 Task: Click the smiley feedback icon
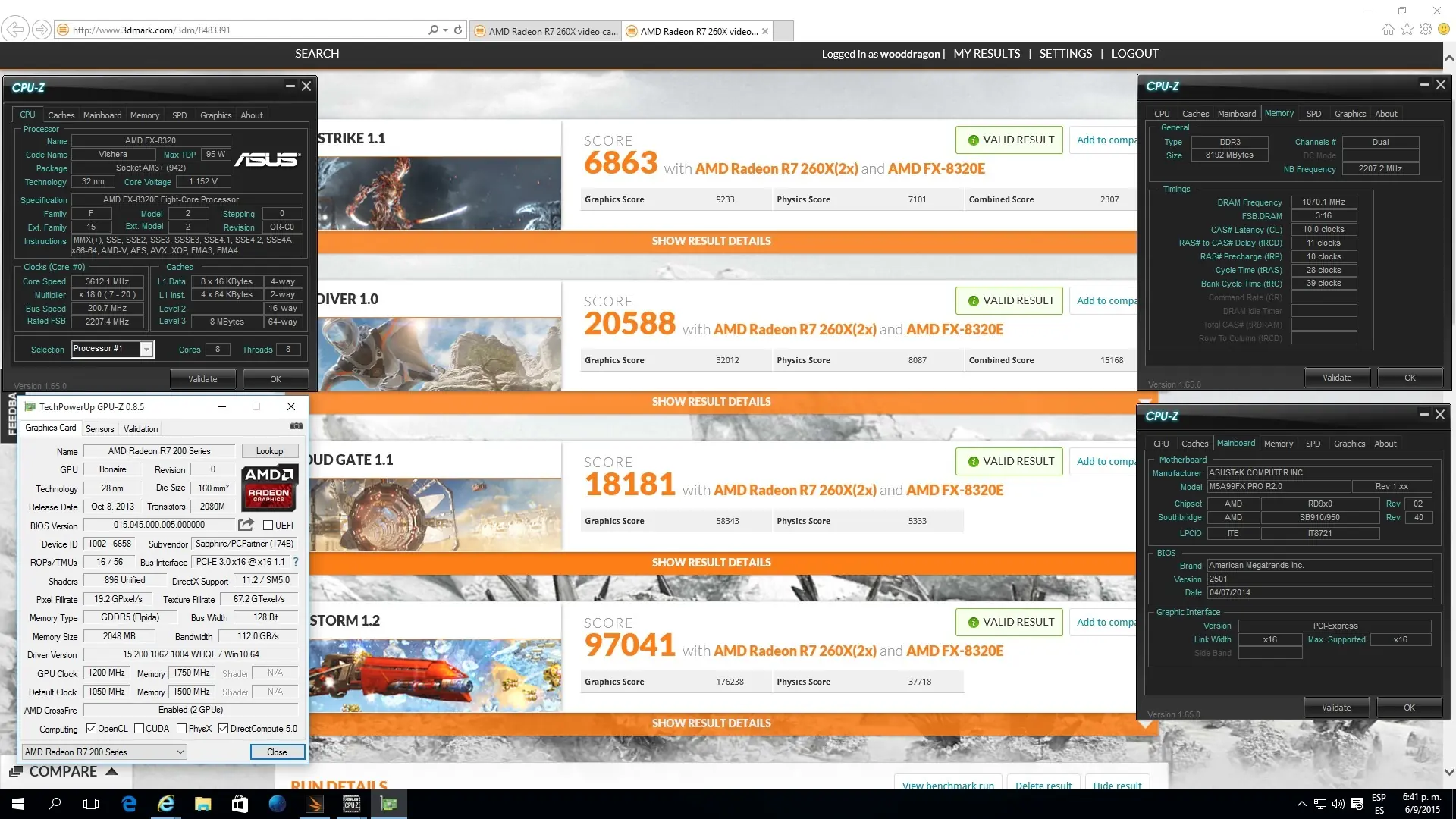1444,30
